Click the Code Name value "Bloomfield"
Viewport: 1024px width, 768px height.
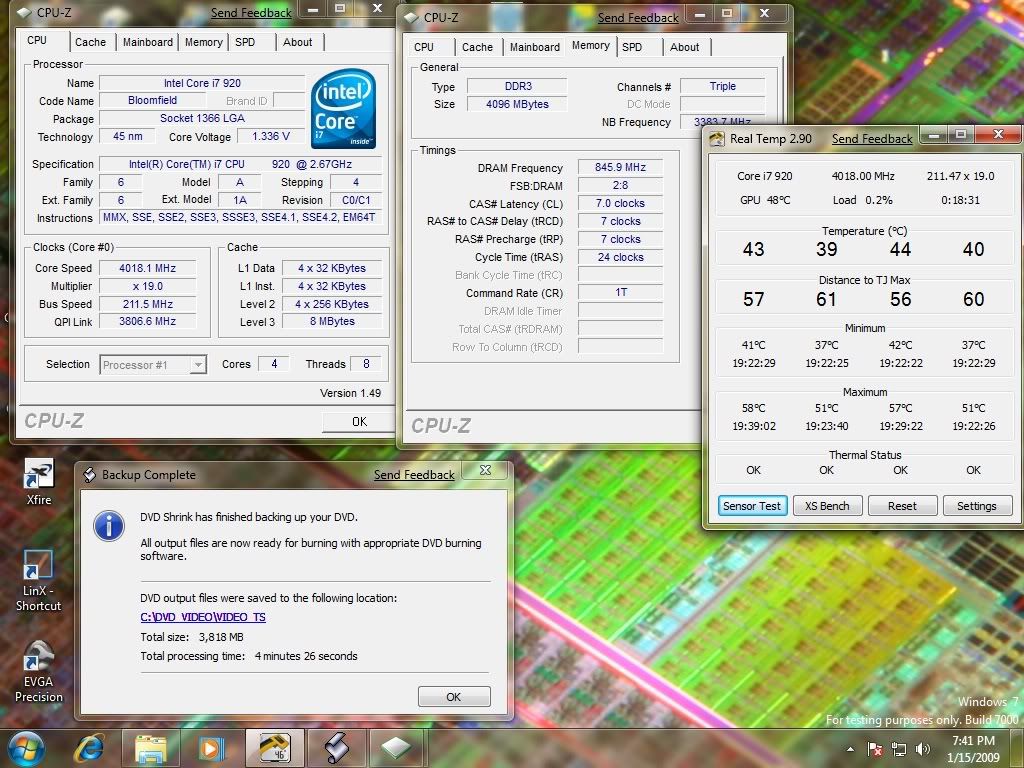[x=153, y=101]
